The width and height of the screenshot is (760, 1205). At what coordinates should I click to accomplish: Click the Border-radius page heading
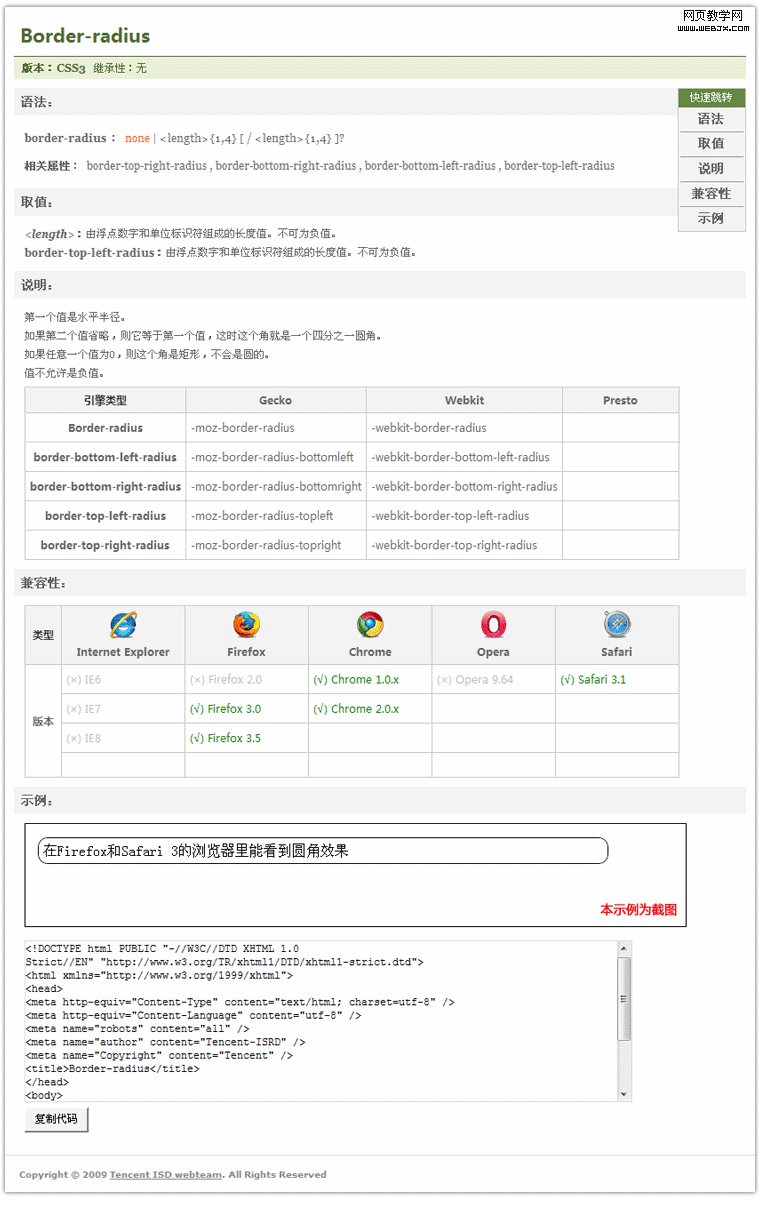[85, 36]
